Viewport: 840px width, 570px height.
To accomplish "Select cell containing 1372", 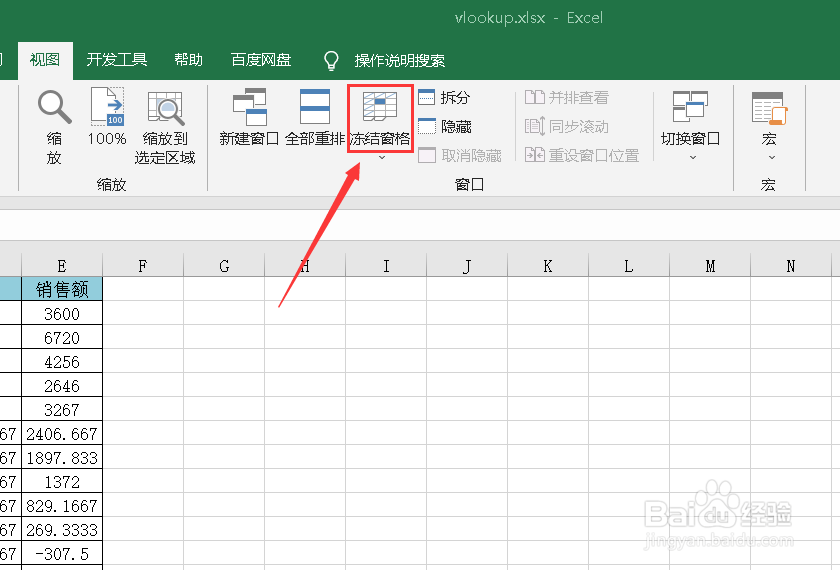I will [x=62, y=482].
